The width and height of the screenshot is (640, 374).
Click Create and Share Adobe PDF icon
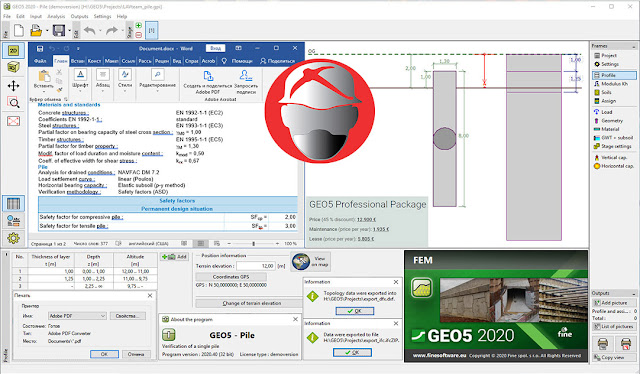208,76
